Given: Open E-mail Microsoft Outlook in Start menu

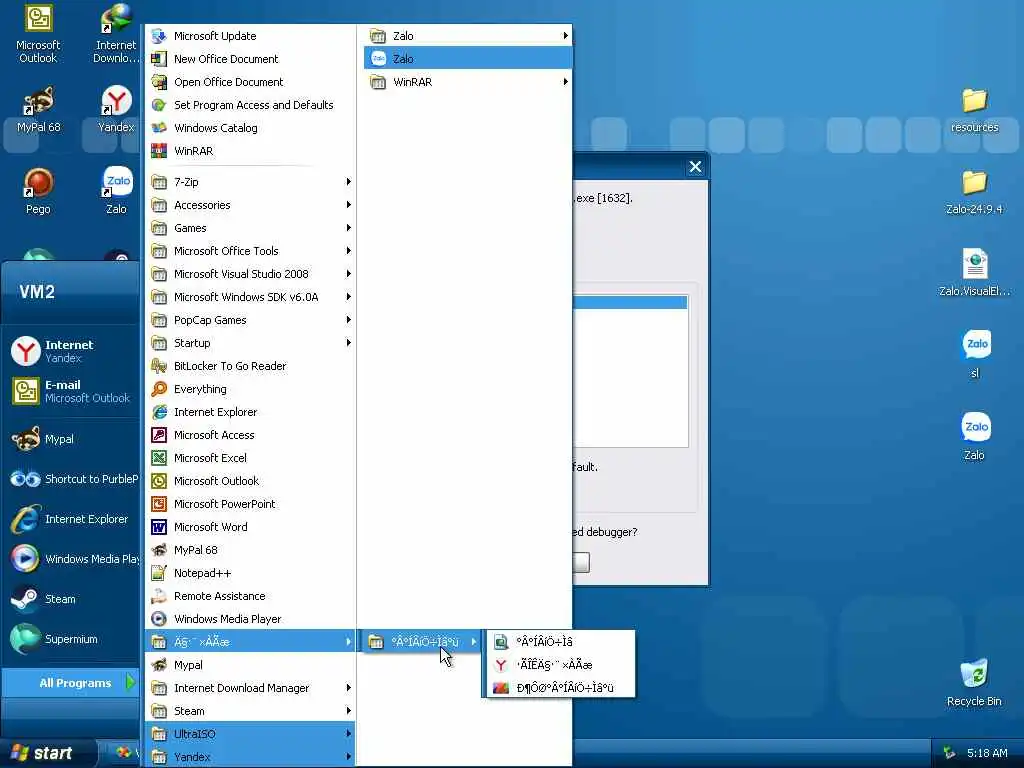Looking at the screenshot, I should point(71,391).
